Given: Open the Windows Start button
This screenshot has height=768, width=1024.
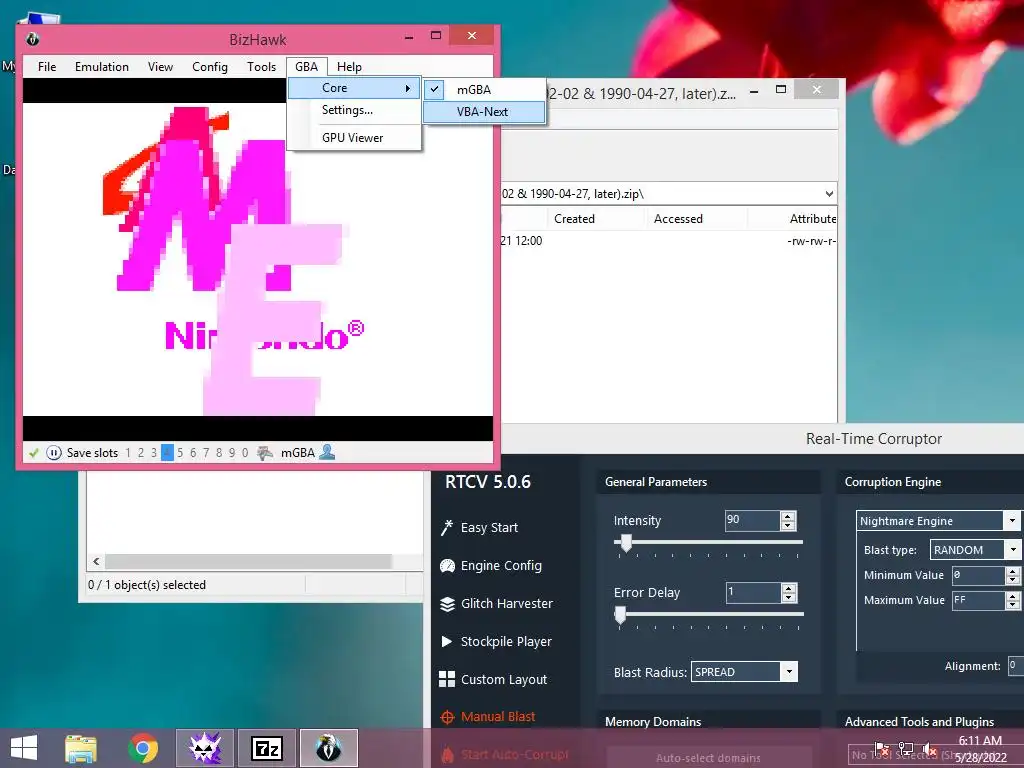Looking at the screenshot, I should pos(24,748).
